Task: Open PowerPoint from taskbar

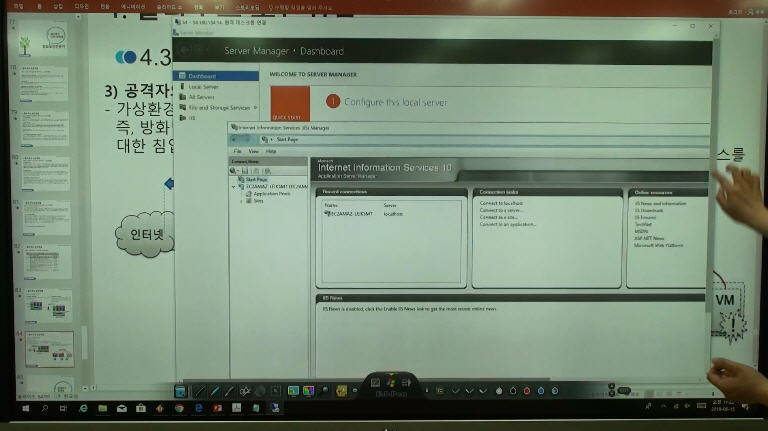Action: (x=217, y=408)
